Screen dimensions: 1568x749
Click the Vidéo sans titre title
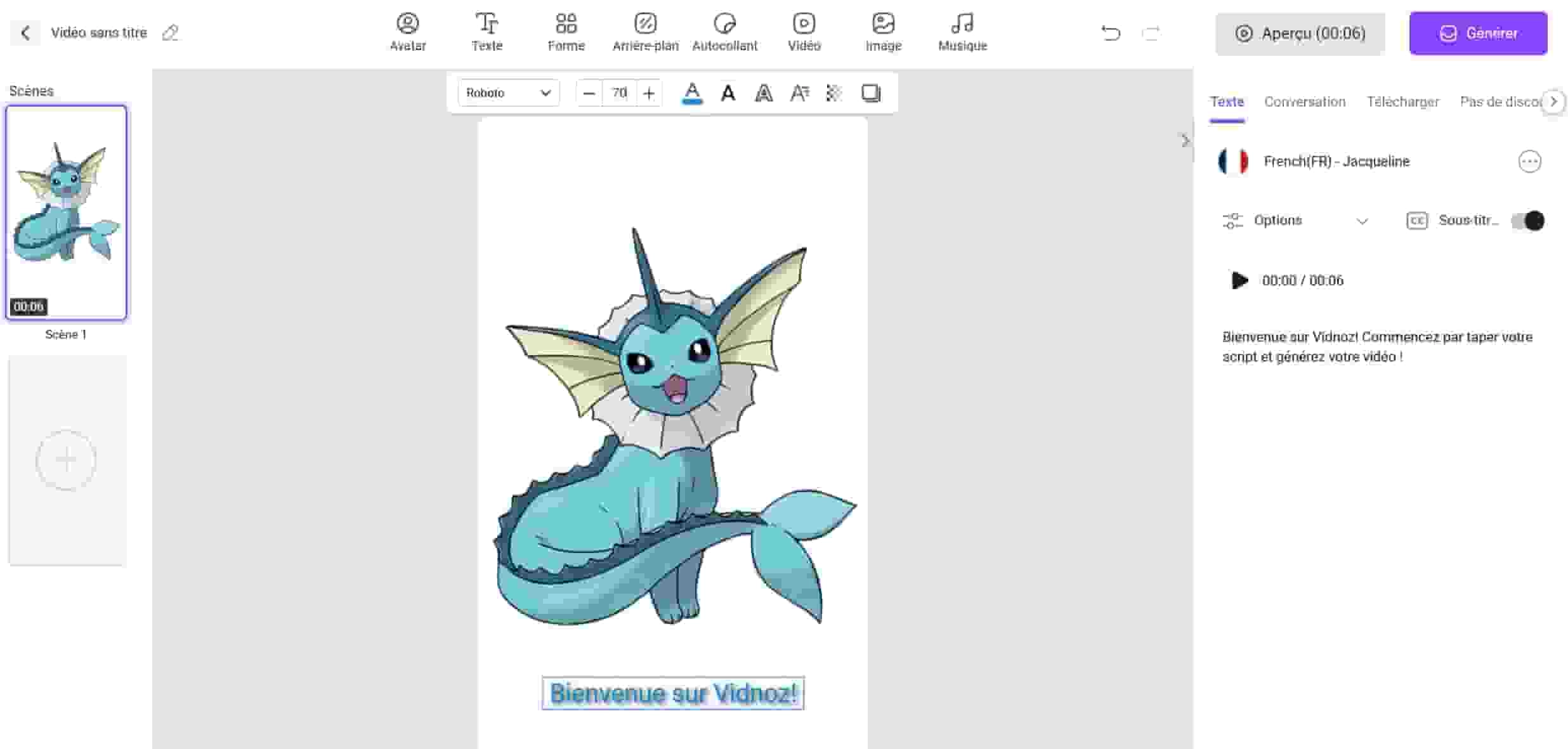(99, 33)
